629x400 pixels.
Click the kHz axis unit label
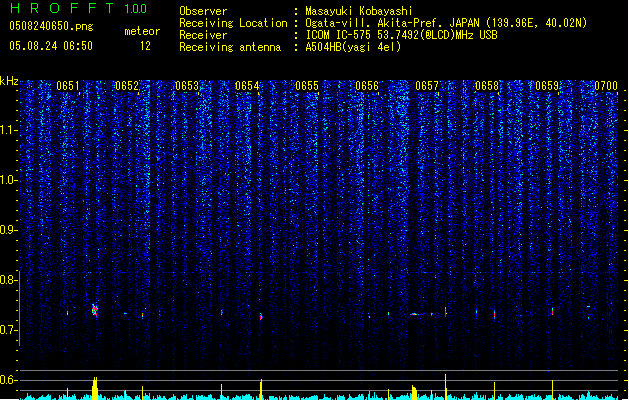pyautogui.click(x=9, y=81)
